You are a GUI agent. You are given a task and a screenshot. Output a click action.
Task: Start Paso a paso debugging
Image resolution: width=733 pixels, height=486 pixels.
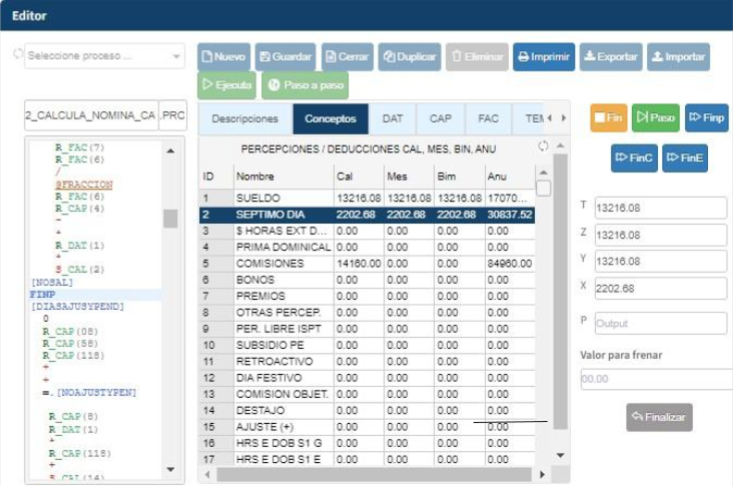[305, 86]
